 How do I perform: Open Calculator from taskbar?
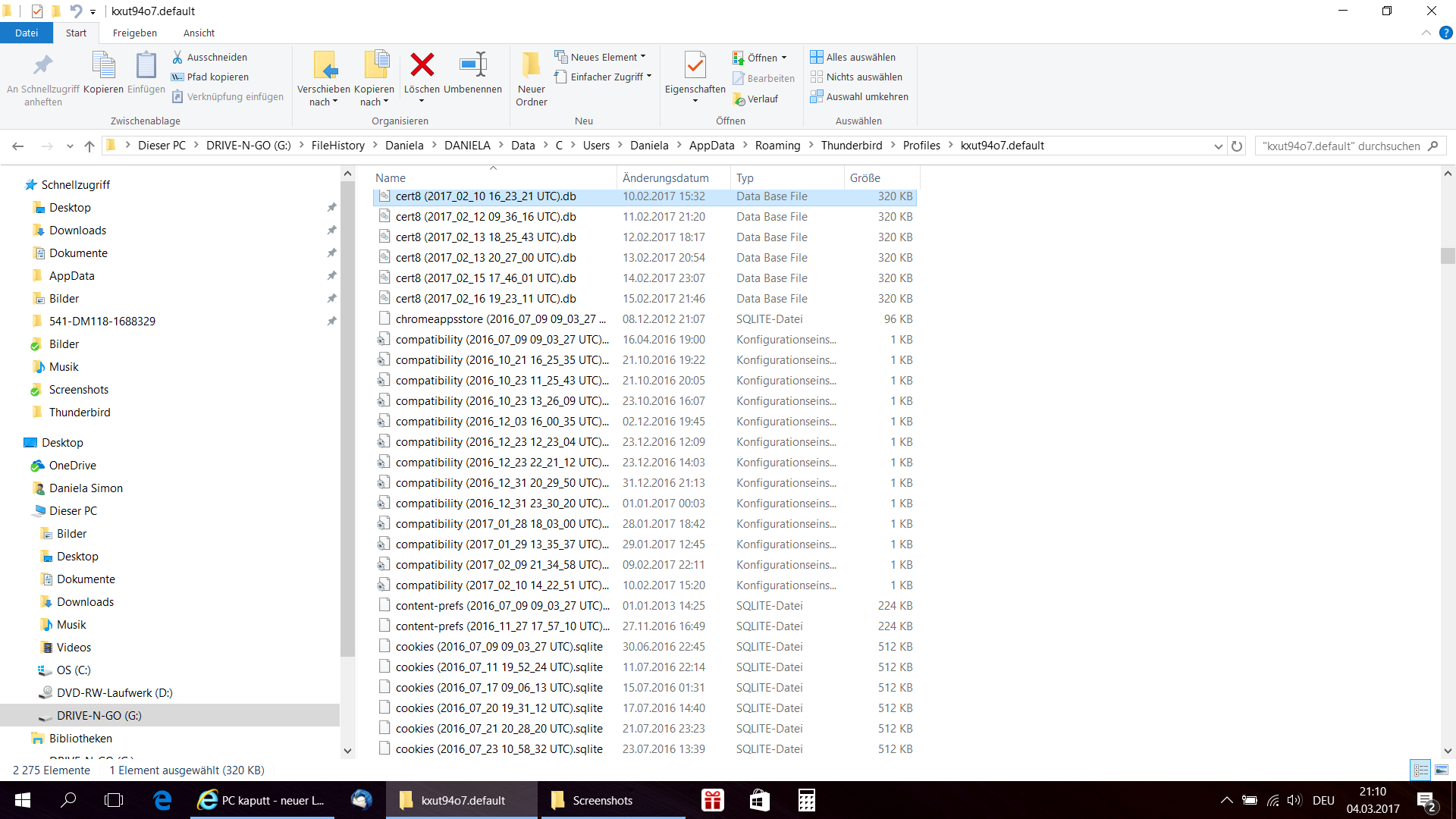point(806,800)
